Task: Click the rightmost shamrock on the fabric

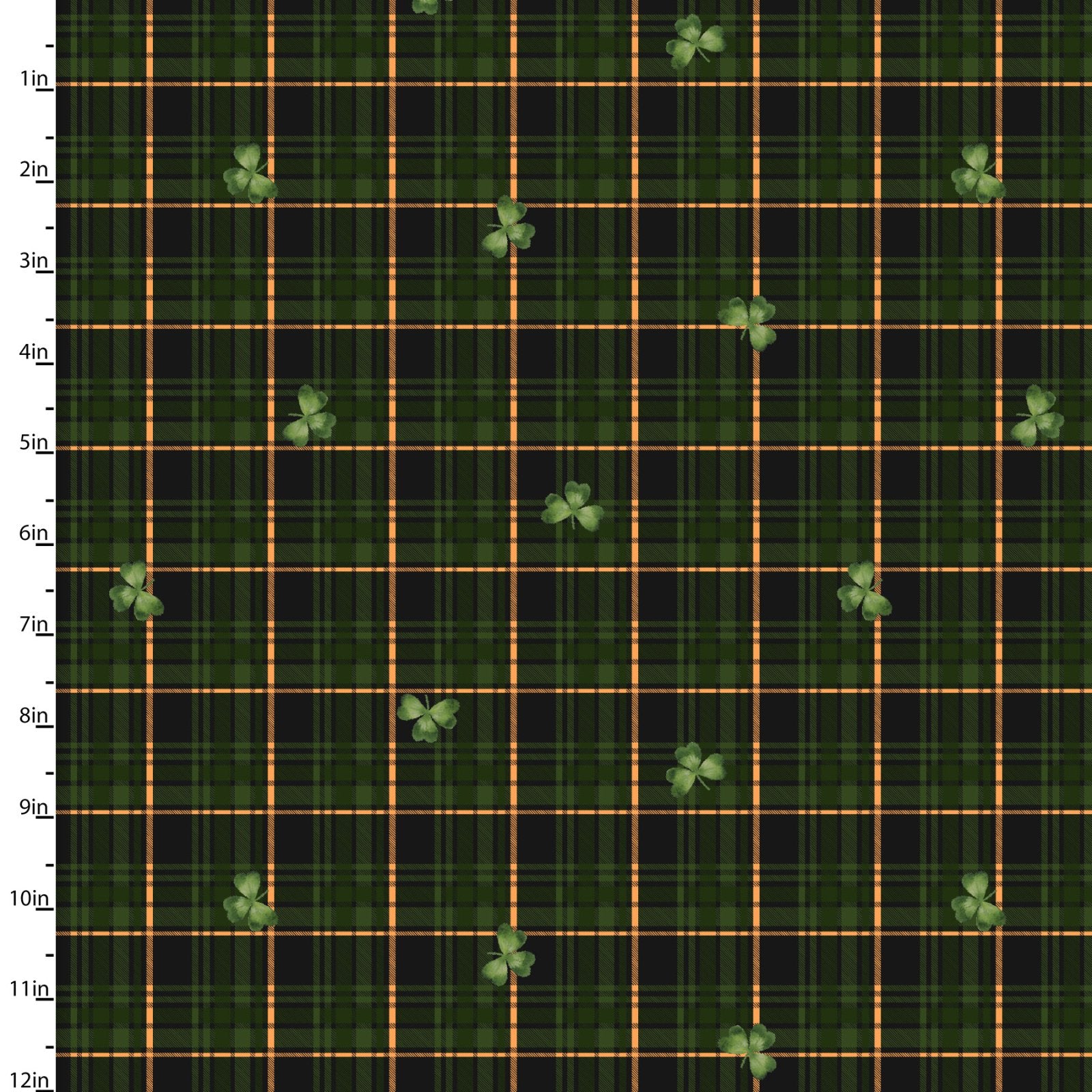Action: [x=1037, y=416]
